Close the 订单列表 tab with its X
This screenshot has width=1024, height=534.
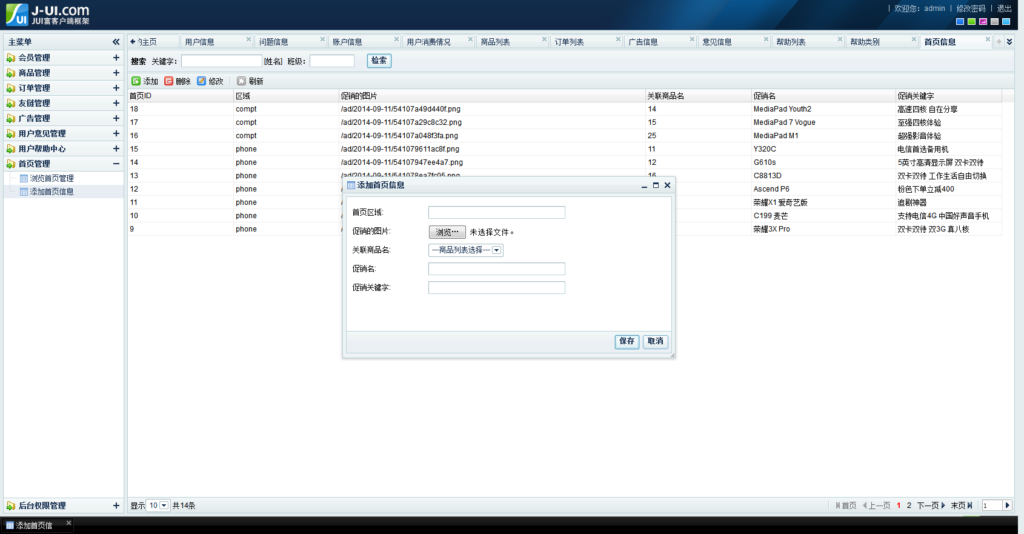(x=618, y=39)
